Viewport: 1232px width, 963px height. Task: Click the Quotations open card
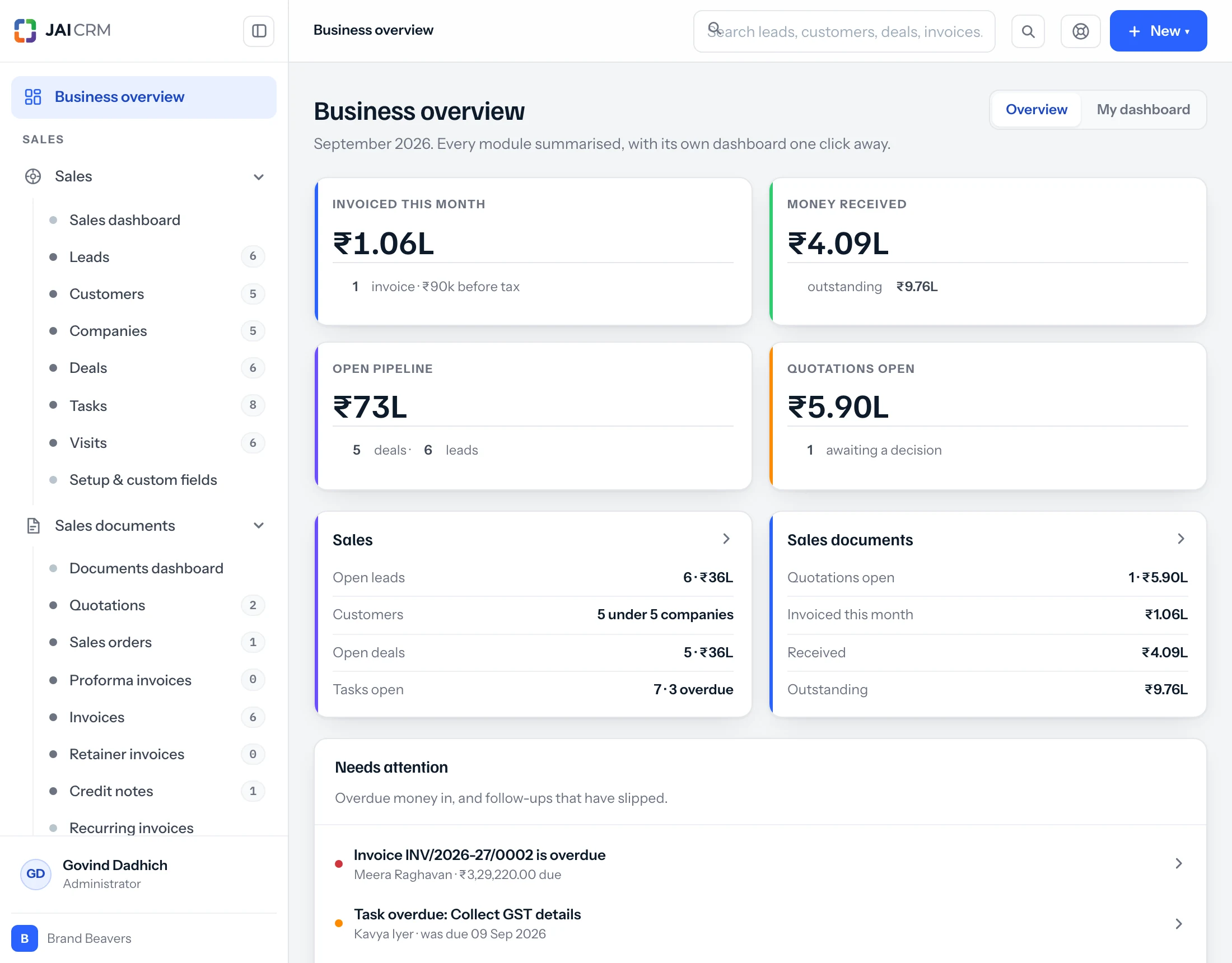[988, 416]
